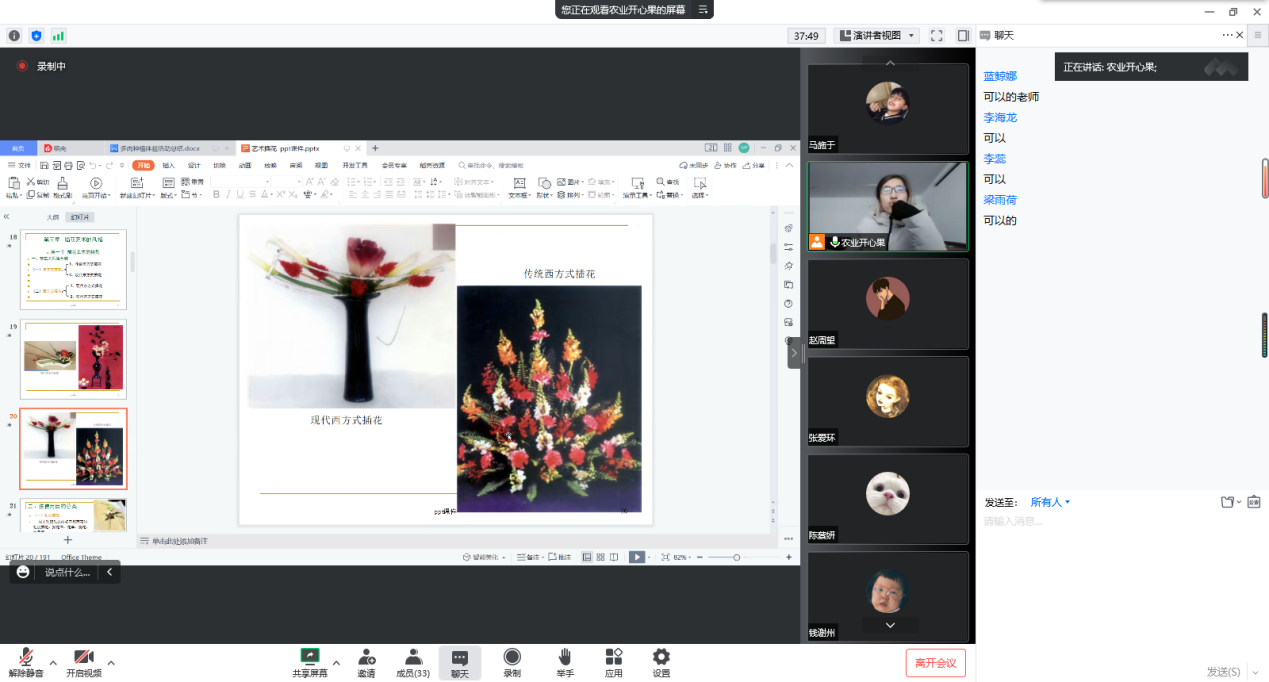Viewport: 1269px width, 682px height.
Task: Open the 成员(33) members list
Action: (412, 658)
